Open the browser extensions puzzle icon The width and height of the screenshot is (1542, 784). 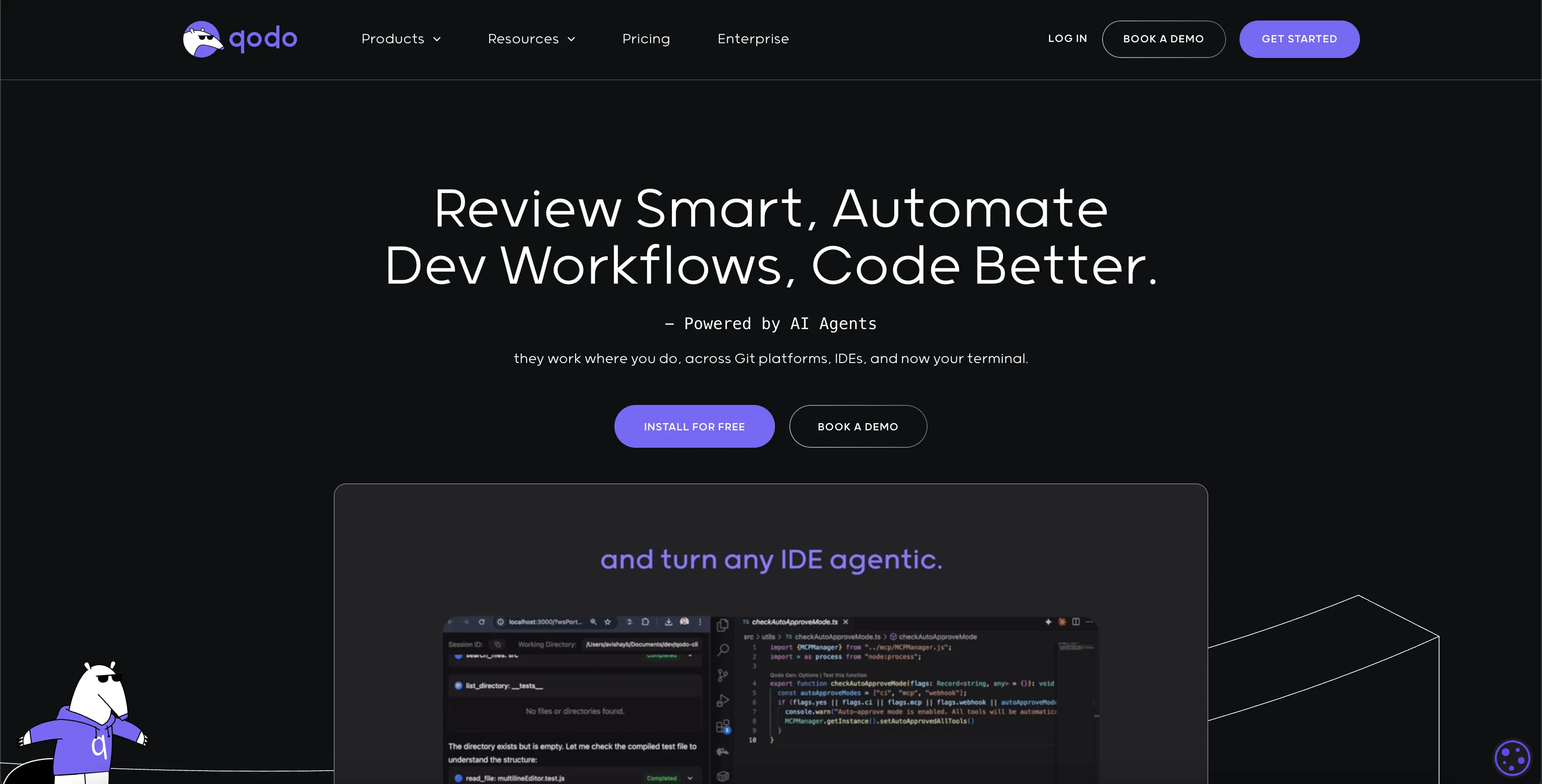click(646, 623)
